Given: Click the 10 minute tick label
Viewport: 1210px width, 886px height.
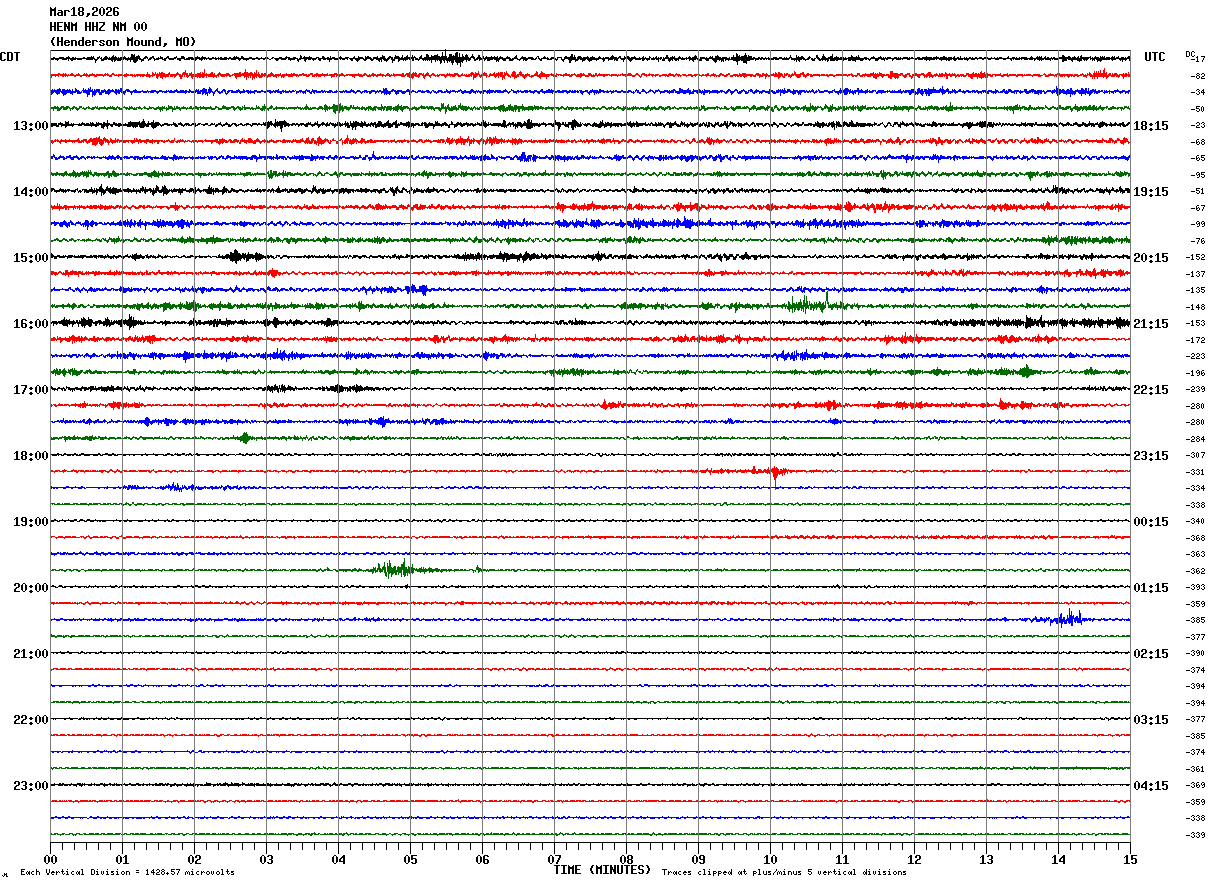Looking at the screenshot, I should 770,860.
